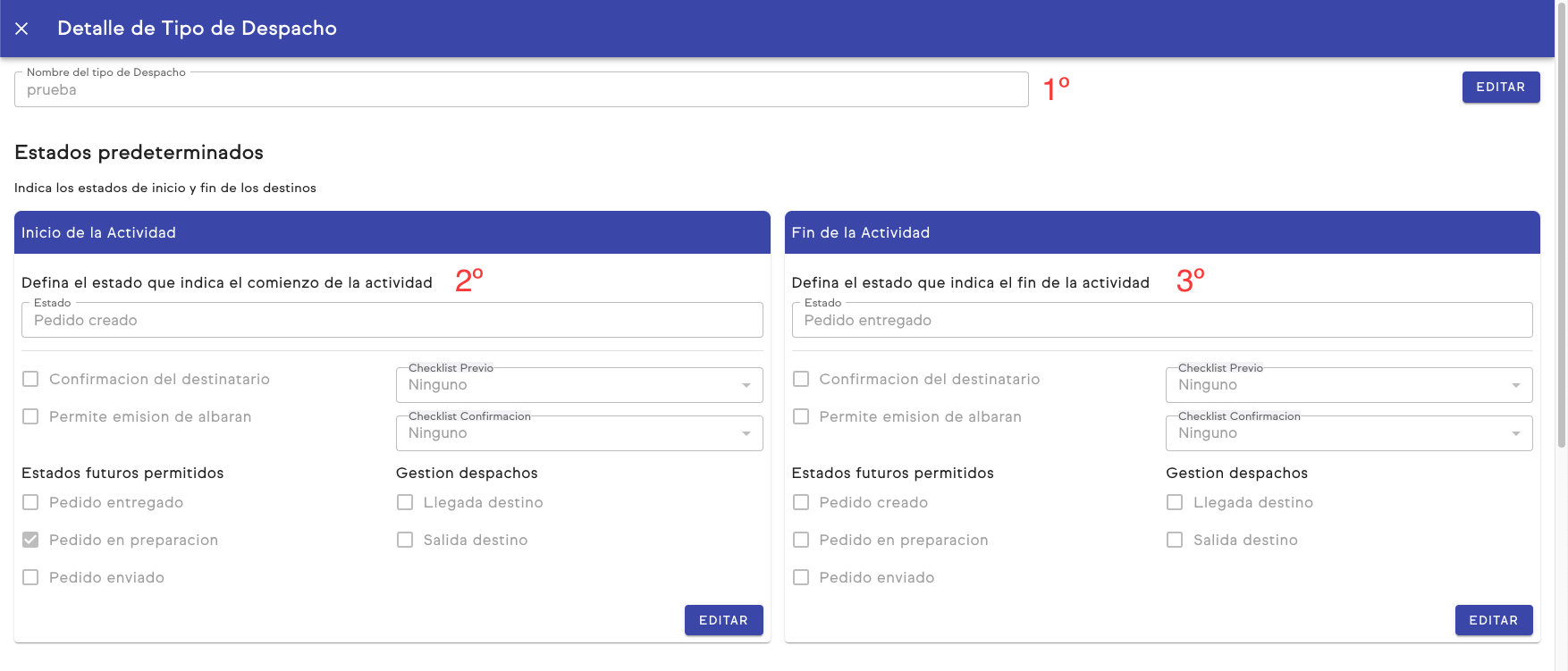The width and height of the screenshot is (1568, 671).
Task: Uncheck Pedido en preparacion under Estados futuros permitidos
Action: point(30,540)
